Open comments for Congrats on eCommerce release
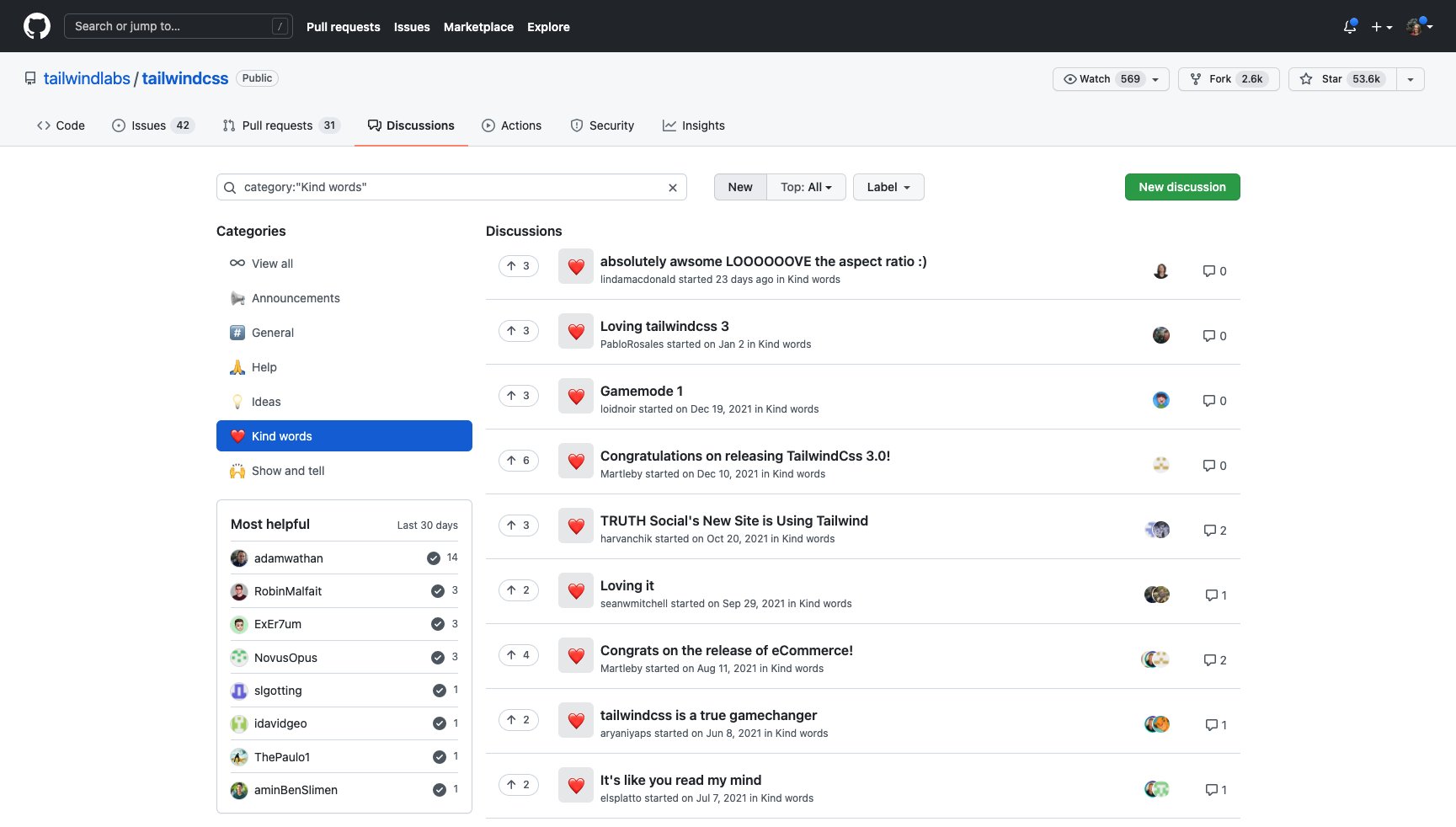Viewport: 1456px width, 827px height. pyautogui.click(x=1215, y=660)
